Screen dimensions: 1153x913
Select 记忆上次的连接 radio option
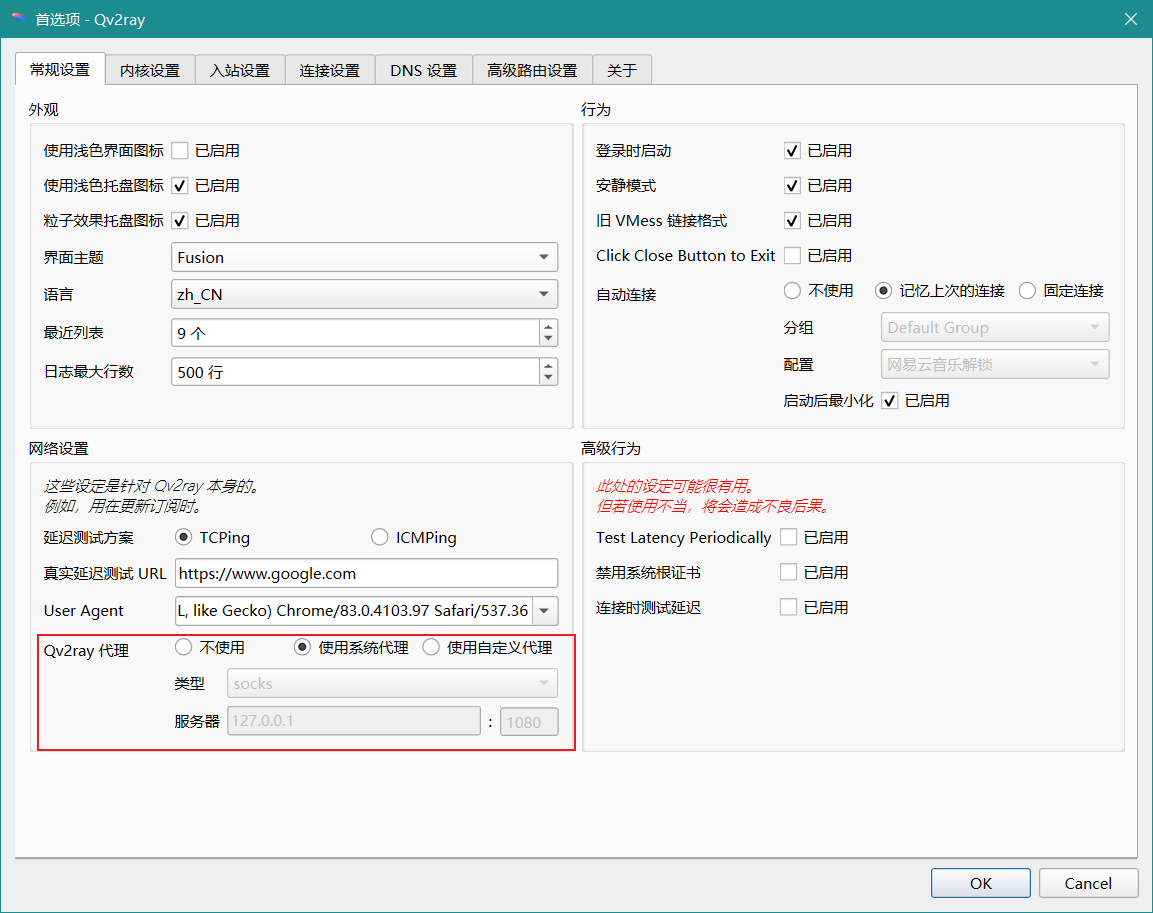[883, 291]
